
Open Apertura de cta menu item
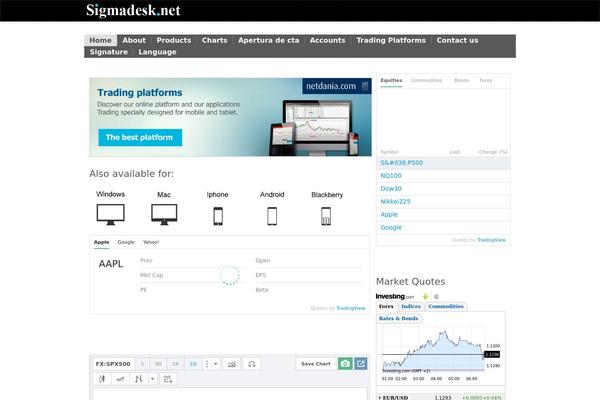click(x=269, y=40)
